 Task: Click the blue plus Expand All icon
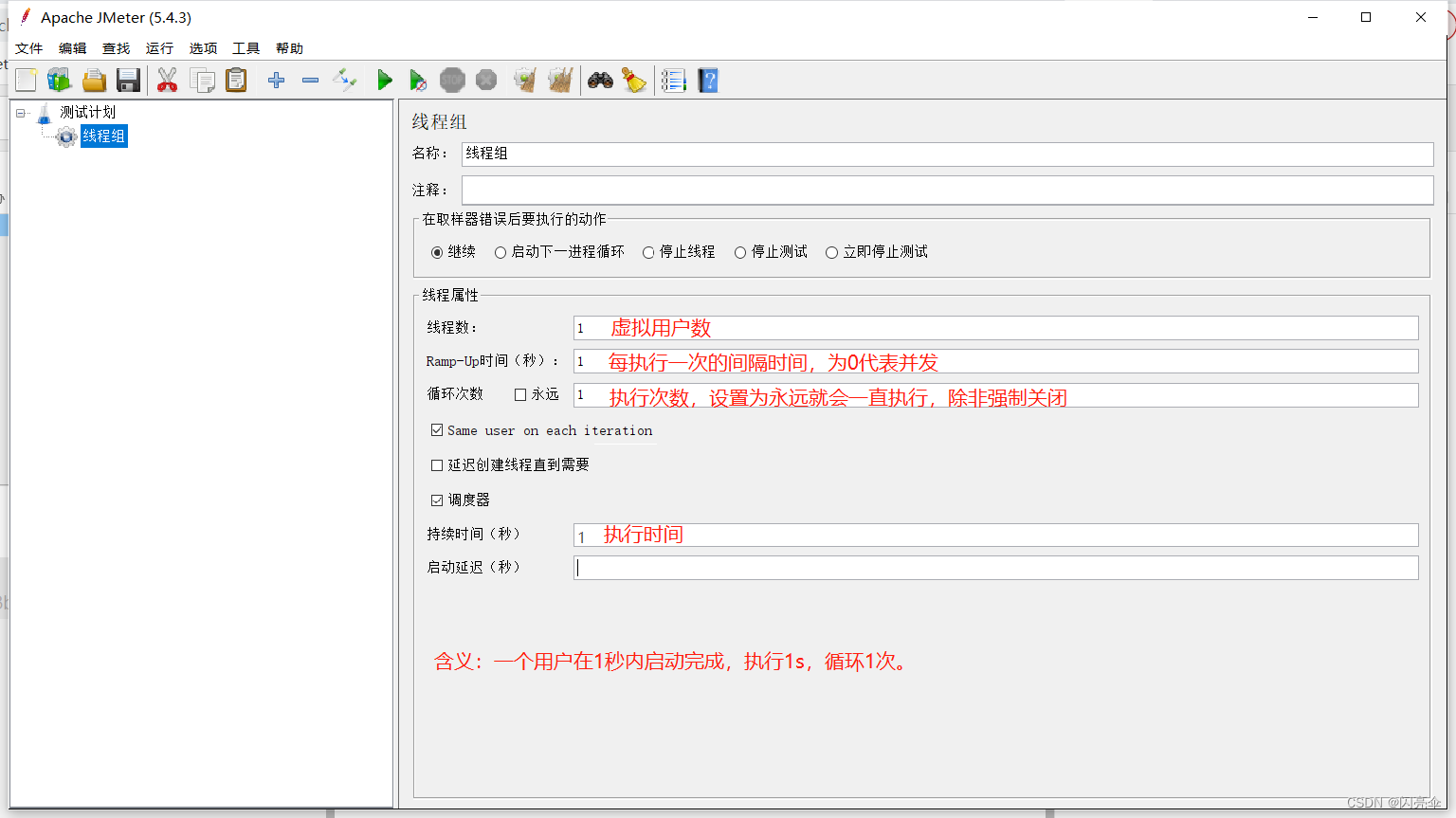pos(276,81)
